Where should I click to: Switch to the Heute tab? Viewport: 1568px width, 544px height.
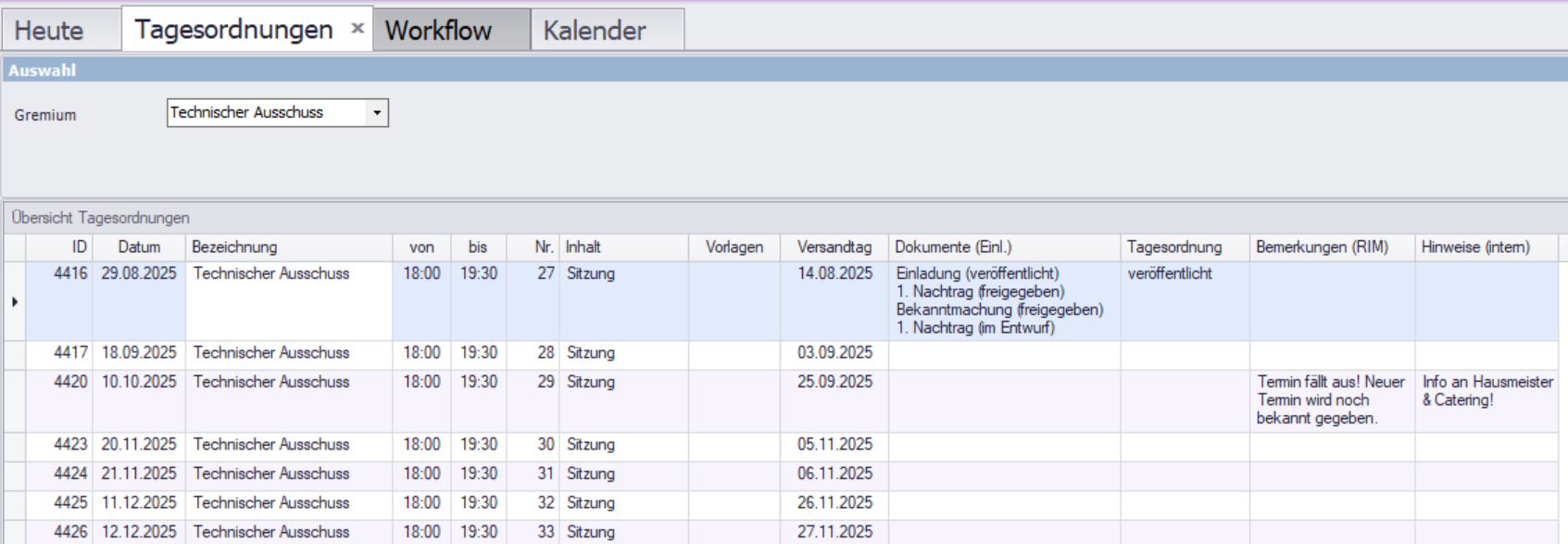point(50,31)
